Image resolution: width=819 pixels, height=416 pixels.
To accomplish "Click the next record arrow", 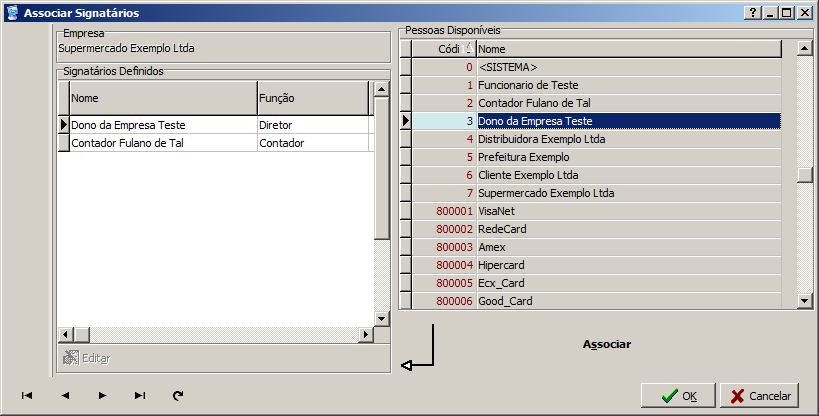I will (102, 396).
